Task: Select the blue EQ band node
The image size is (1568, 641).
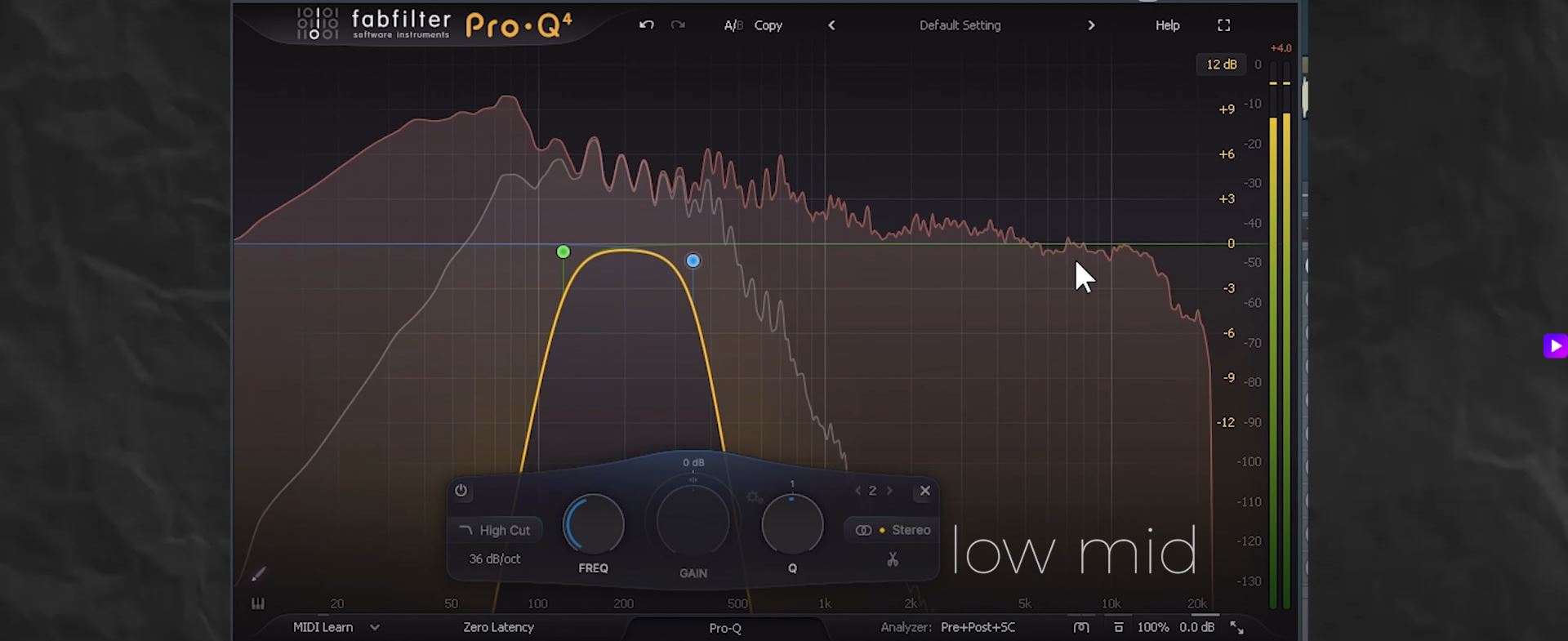Action: [x=693, y=260]
